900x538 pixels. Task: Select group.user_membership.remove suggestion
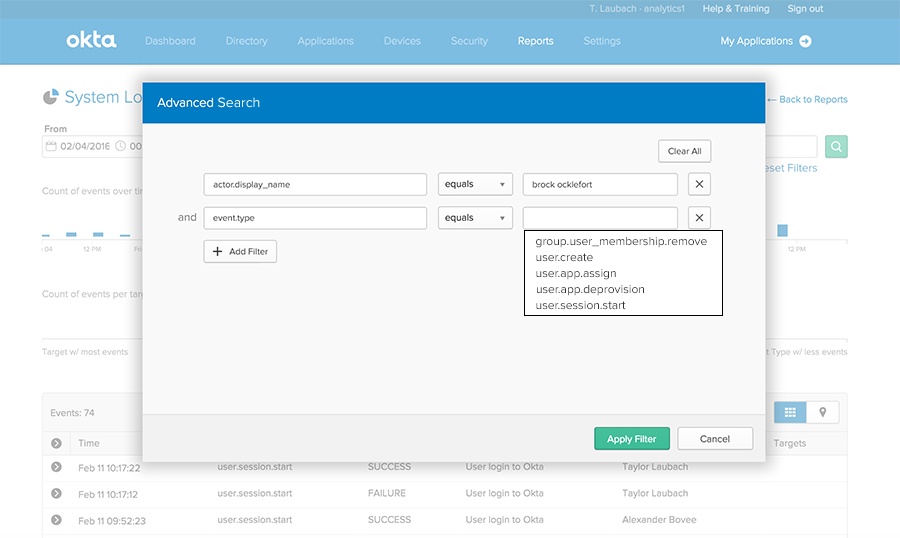[621, 241]
